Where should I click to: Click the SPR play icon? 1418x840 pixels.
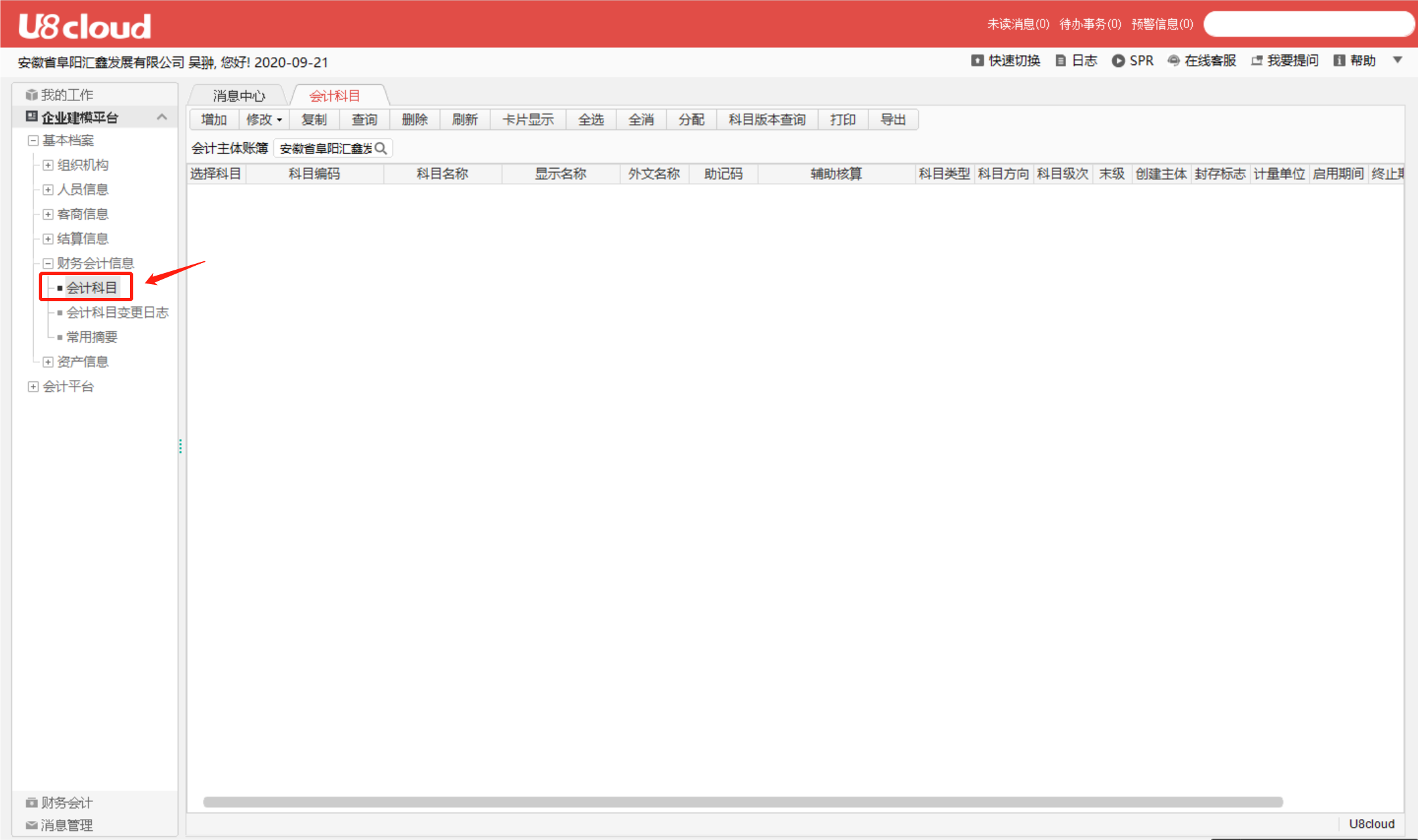pos(1118,61)
